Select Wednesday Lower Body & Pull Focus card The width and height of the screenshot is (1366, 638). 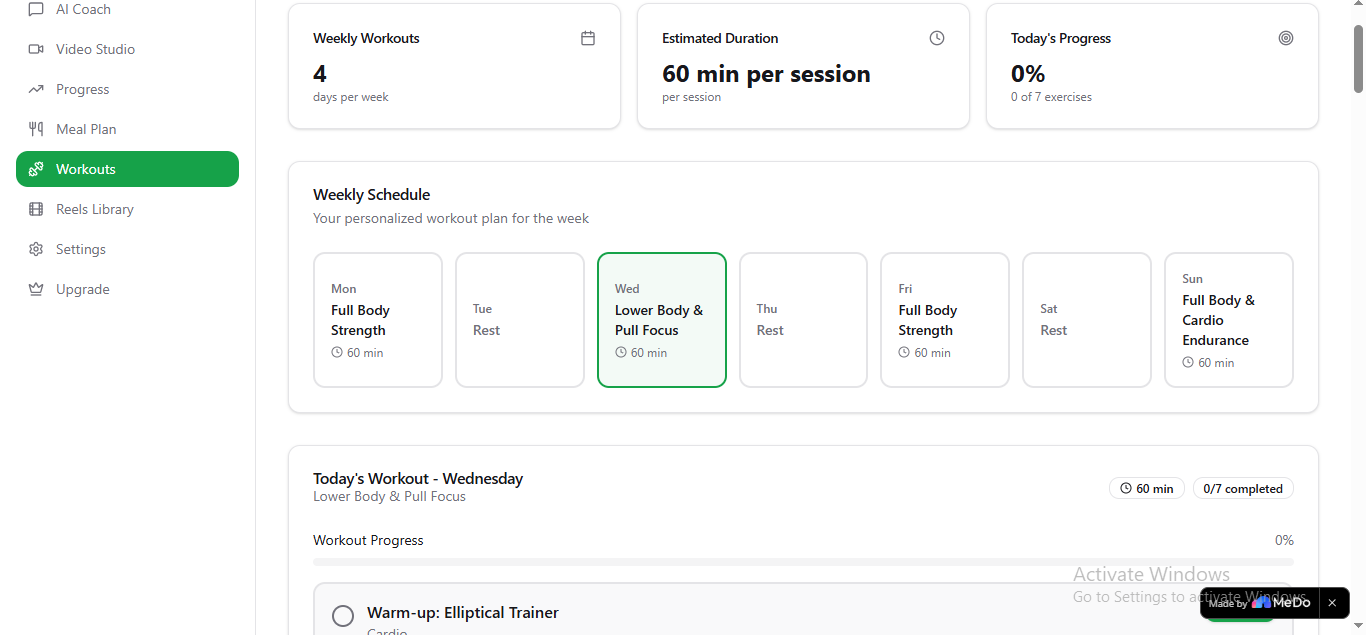662,320
